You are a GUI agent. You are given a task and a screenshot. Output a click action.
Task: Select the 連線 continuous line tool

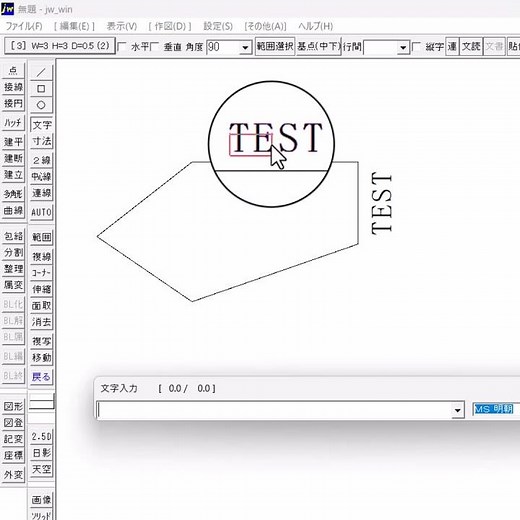[42, 193]
